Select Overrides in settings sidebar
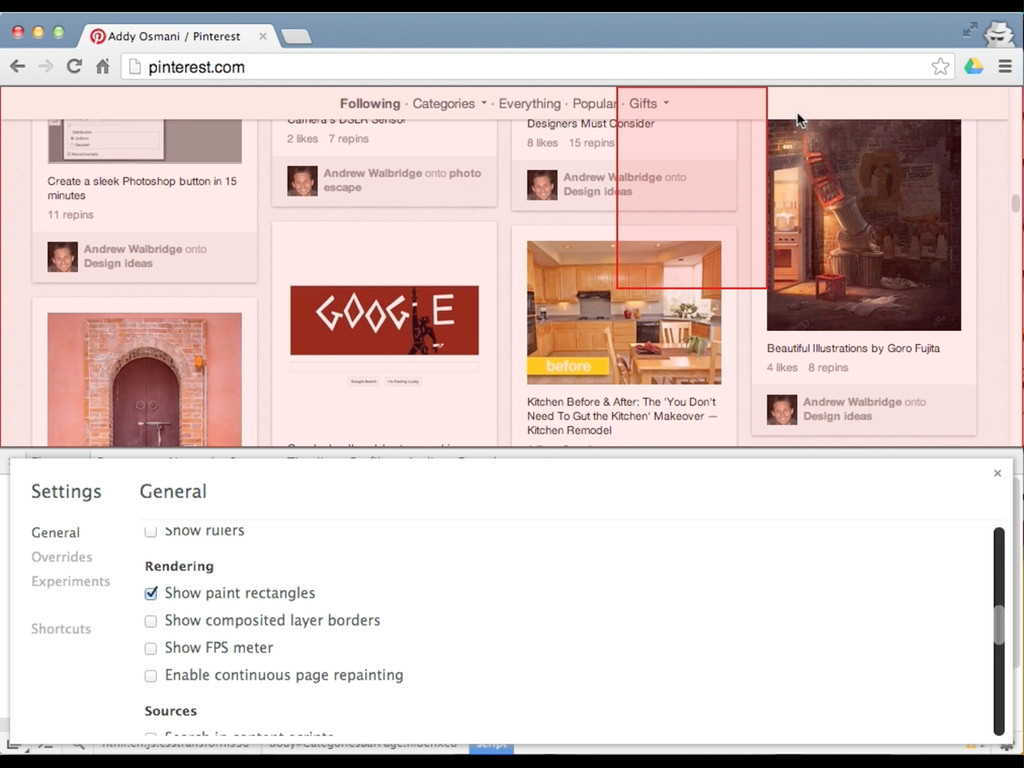Screen dimensions: 1024x768 point(61,557)
